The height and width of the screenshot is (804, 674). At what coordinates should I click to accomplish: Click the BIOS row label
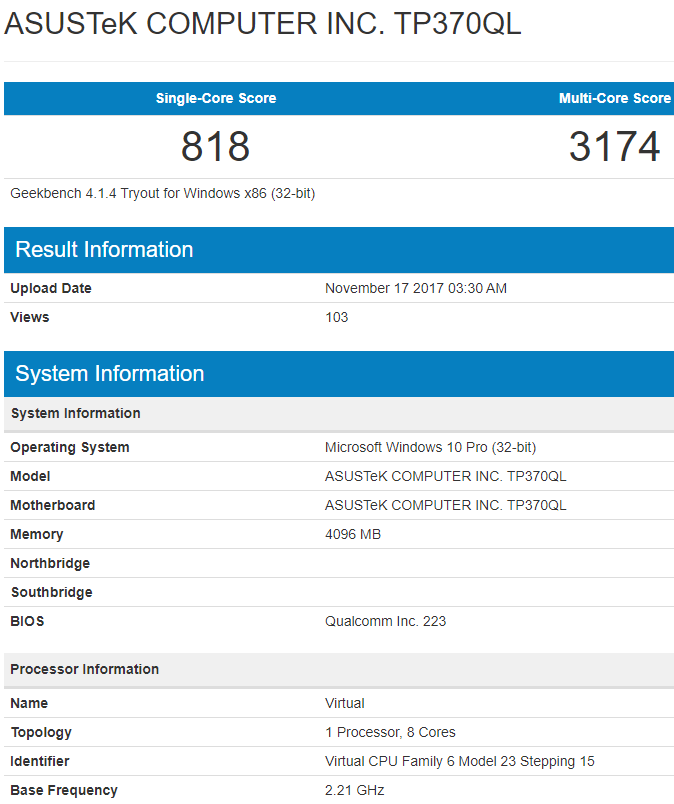tap(27, 621)
